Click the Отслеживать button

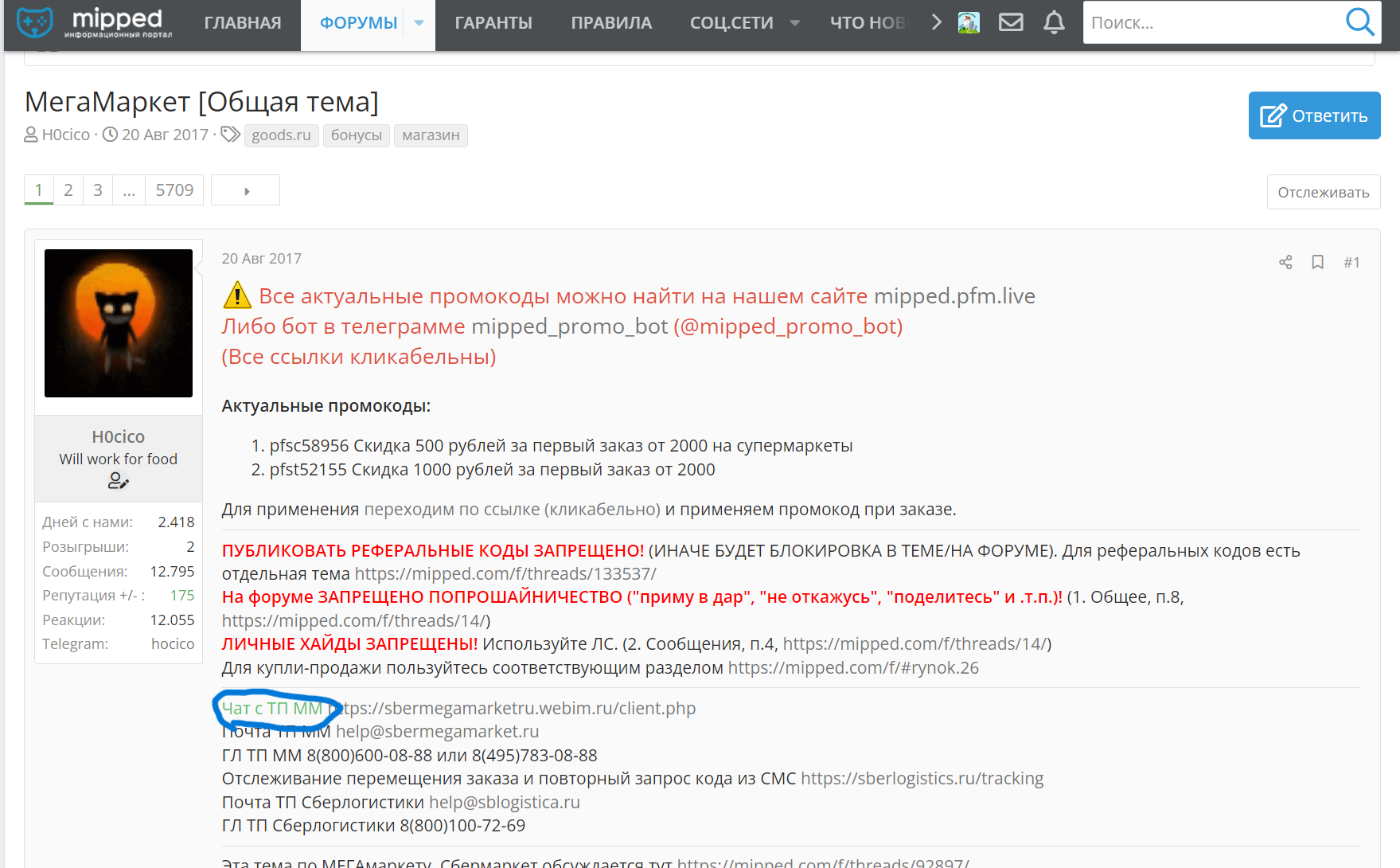[1324, 192]
